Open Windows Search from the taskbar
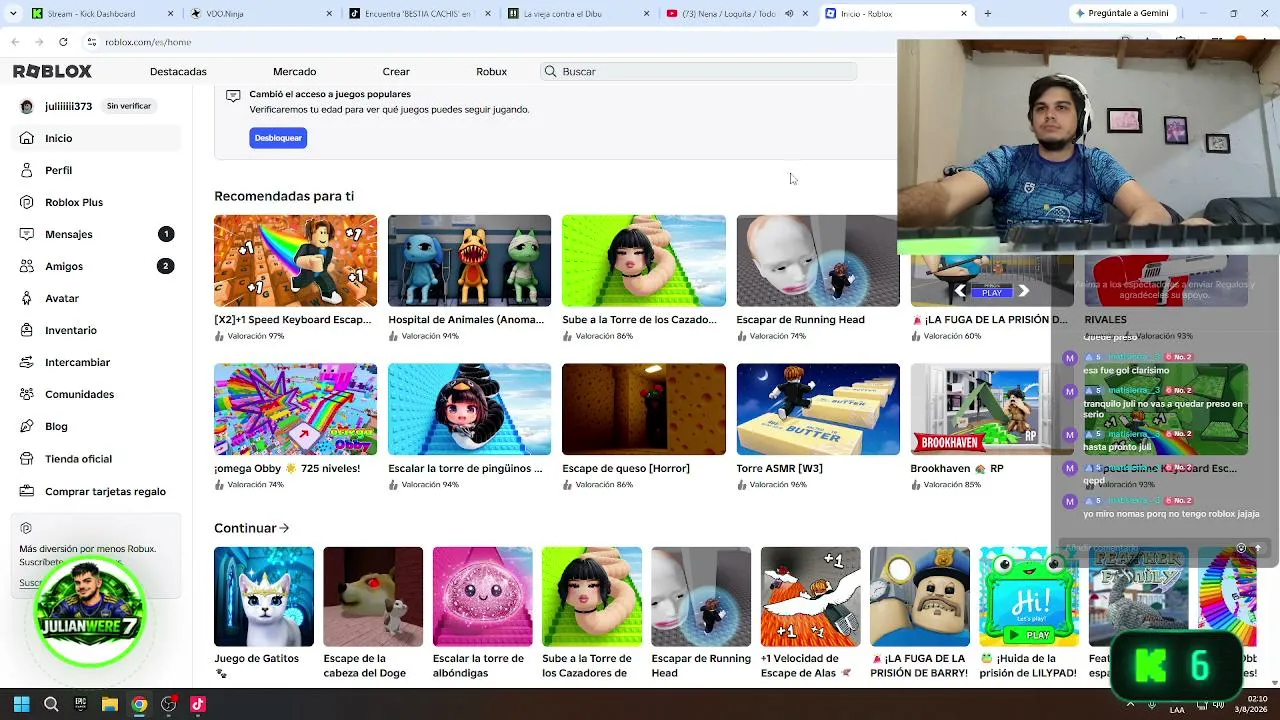This screenshot has height=720, width=1280. point(51,704)
